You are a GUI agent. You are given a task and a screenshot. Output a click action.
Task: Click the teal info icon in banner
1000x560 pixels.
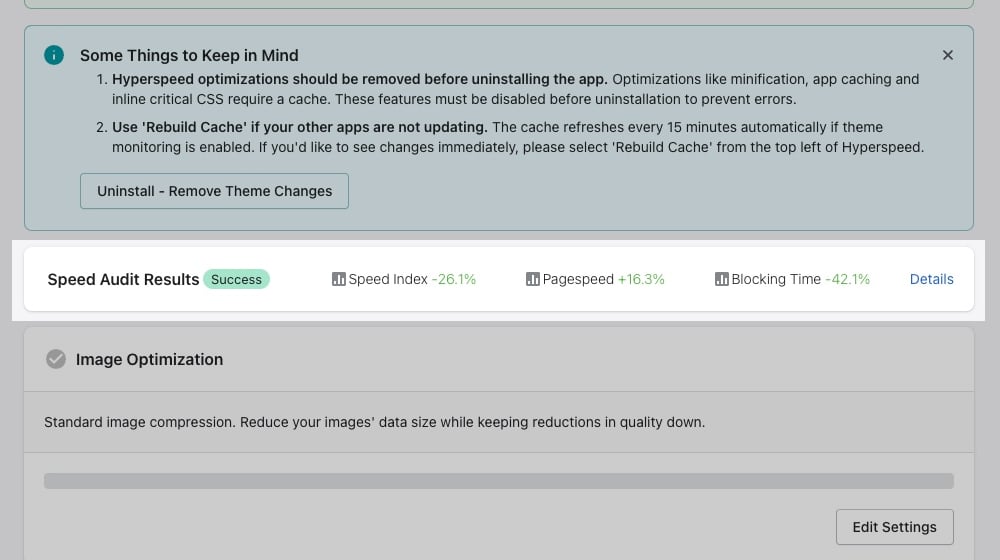[54, 55]
